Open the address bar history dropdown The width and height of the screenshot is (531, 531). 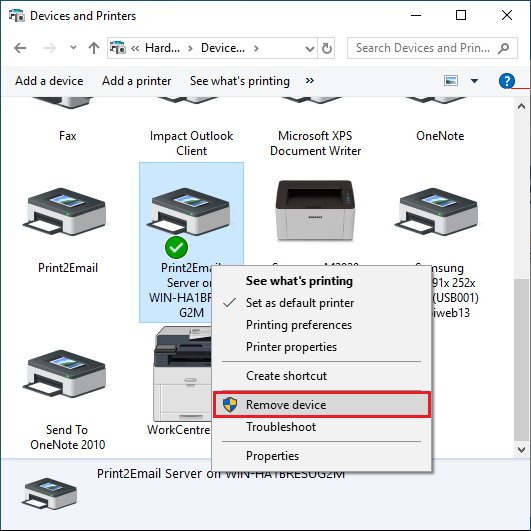pos(309,49)
